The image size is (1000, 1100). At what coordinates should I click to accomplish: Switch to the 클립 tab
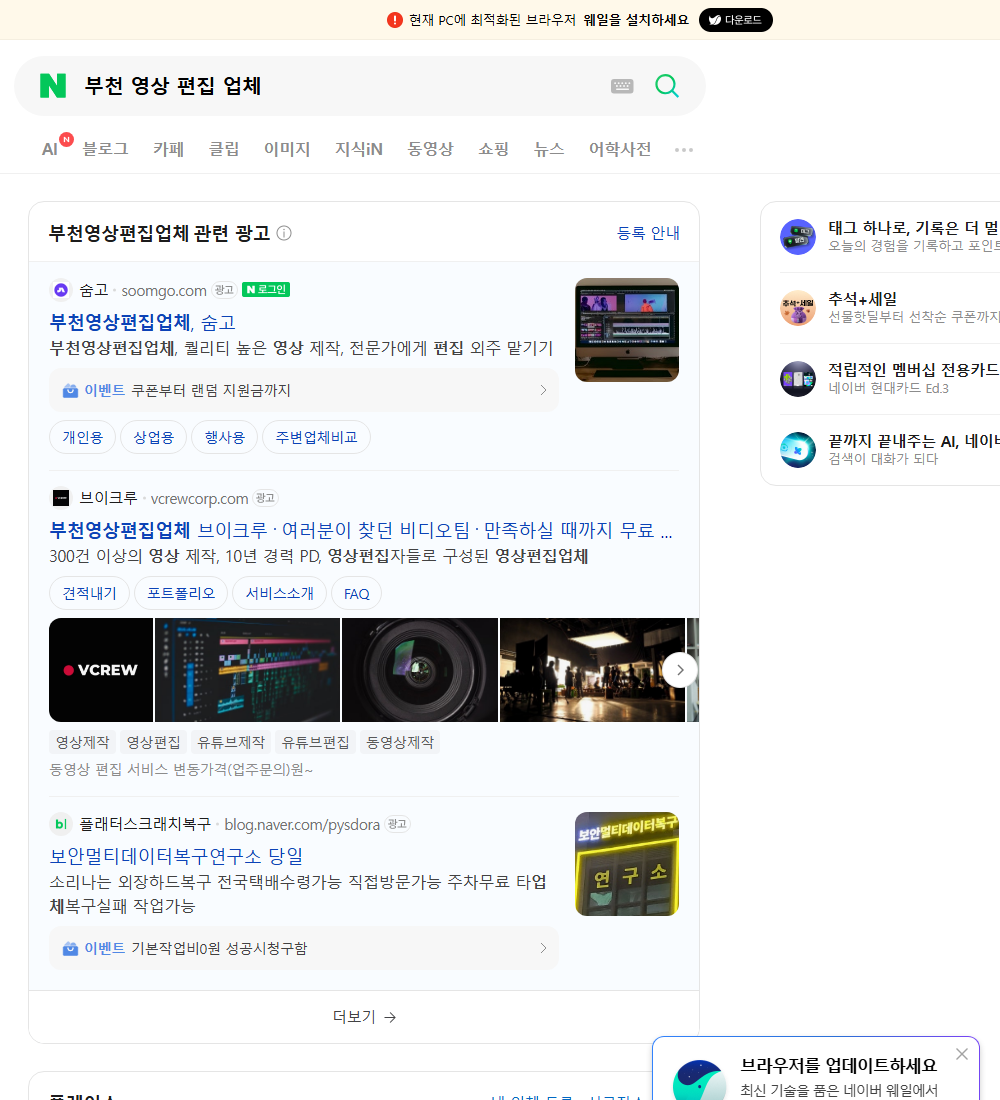[x=224, y=149]
